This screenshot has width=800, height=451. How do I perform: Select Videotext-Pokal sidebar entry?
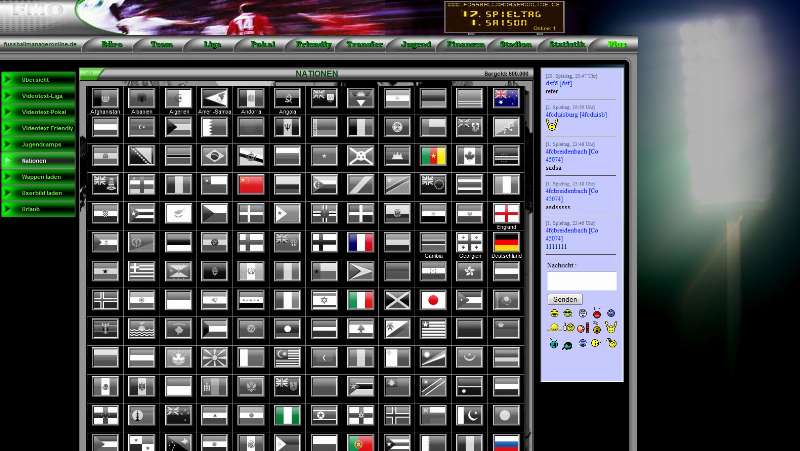[39, 112]
